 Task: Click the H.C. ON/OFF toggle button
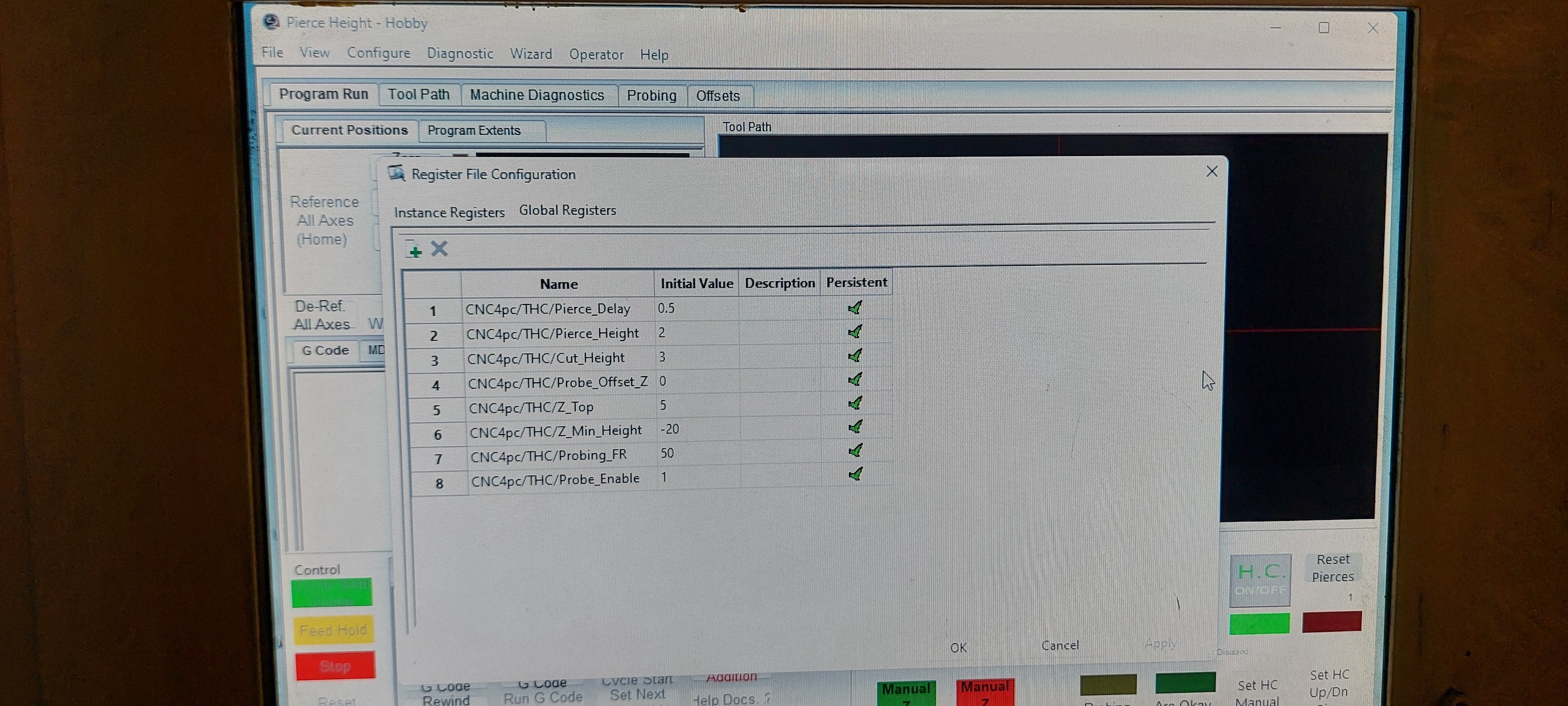tap(1259, 579)
